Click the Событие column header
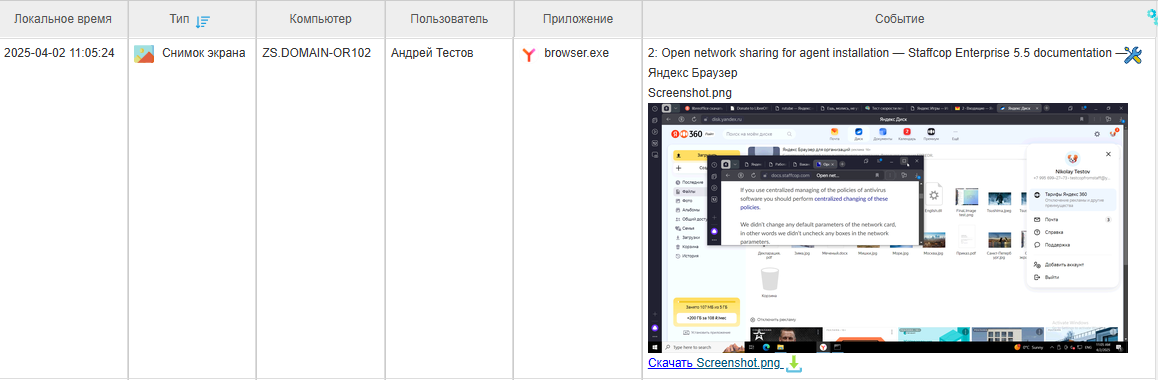Viewport: 1158px width, 380px height. pyautogui.click(x=900, y=19)
